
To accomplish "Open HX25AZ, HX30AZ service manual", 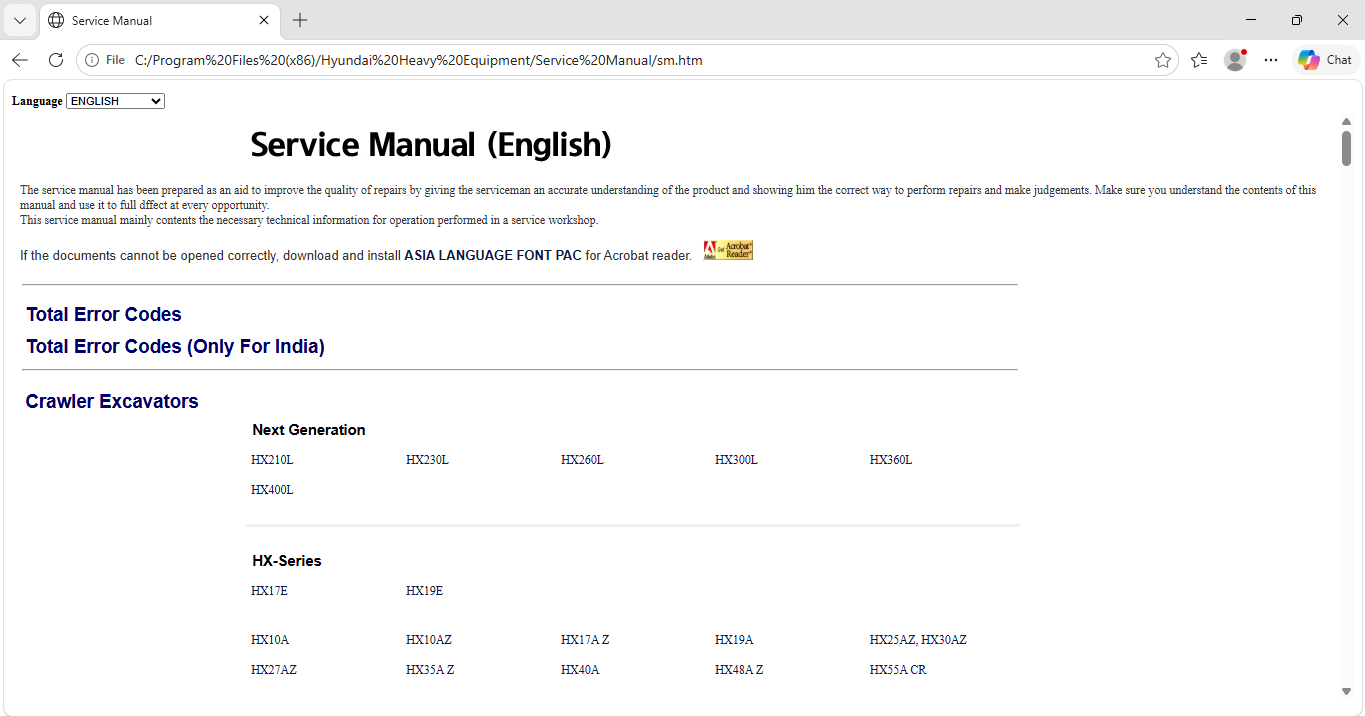I will [x=918, y=640].
